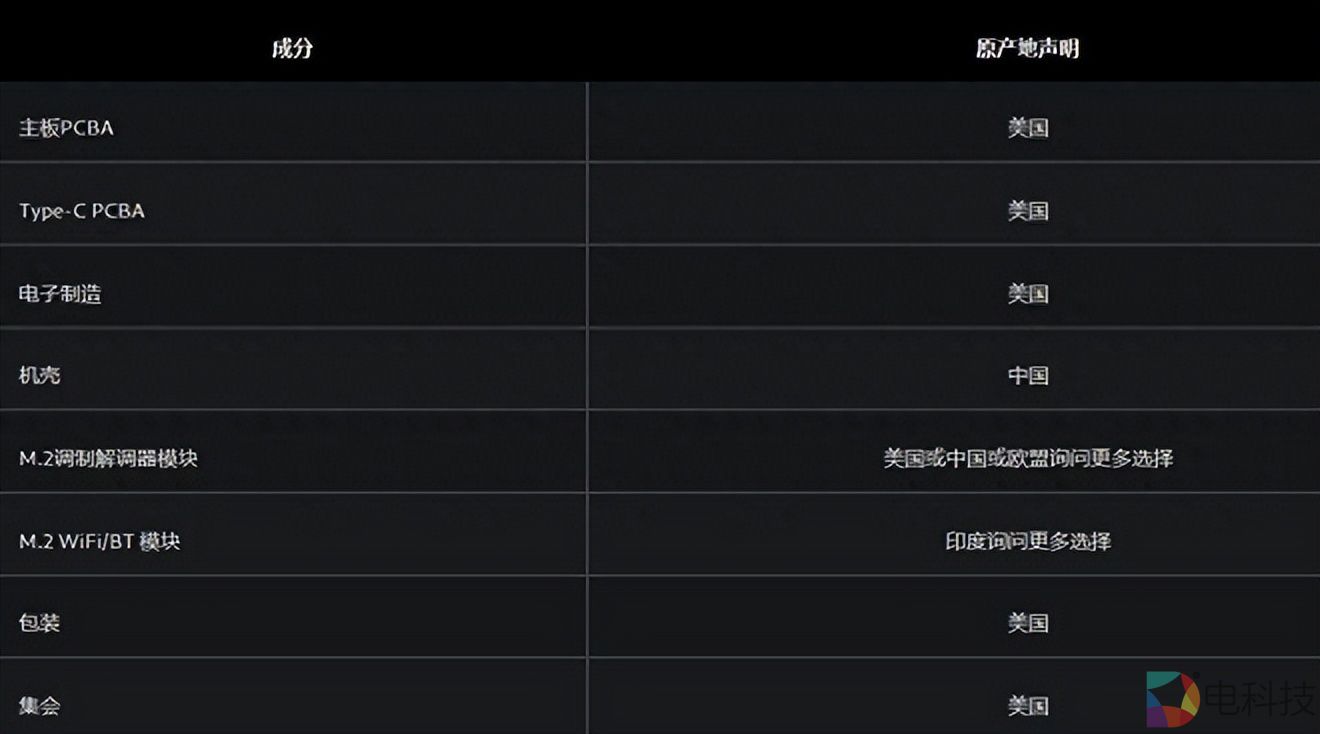
Task: Click 美国 in the Type-C PCBA row
Action: click(x=1027, y=211)
